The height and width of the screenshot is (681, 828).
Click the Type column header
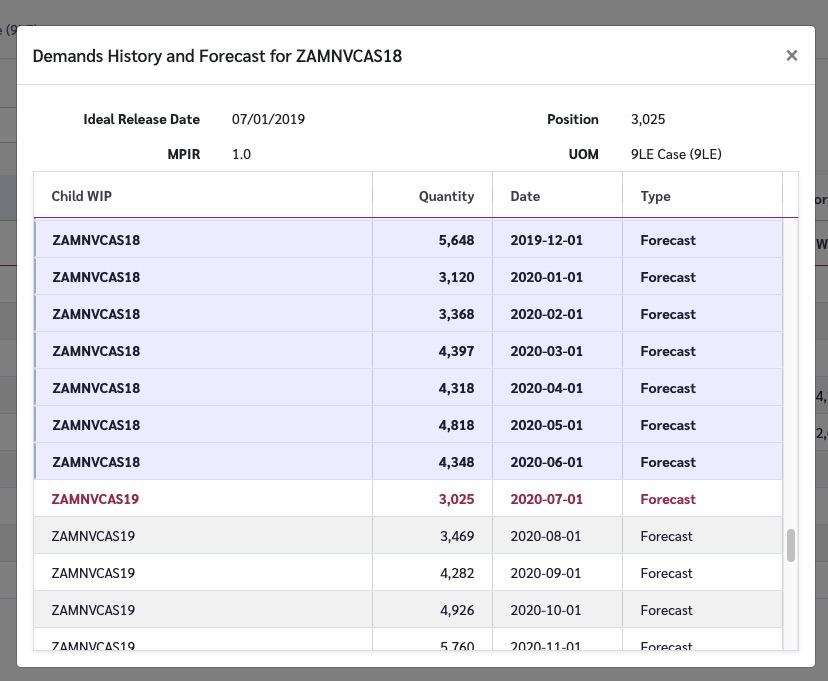pos(655,196)
